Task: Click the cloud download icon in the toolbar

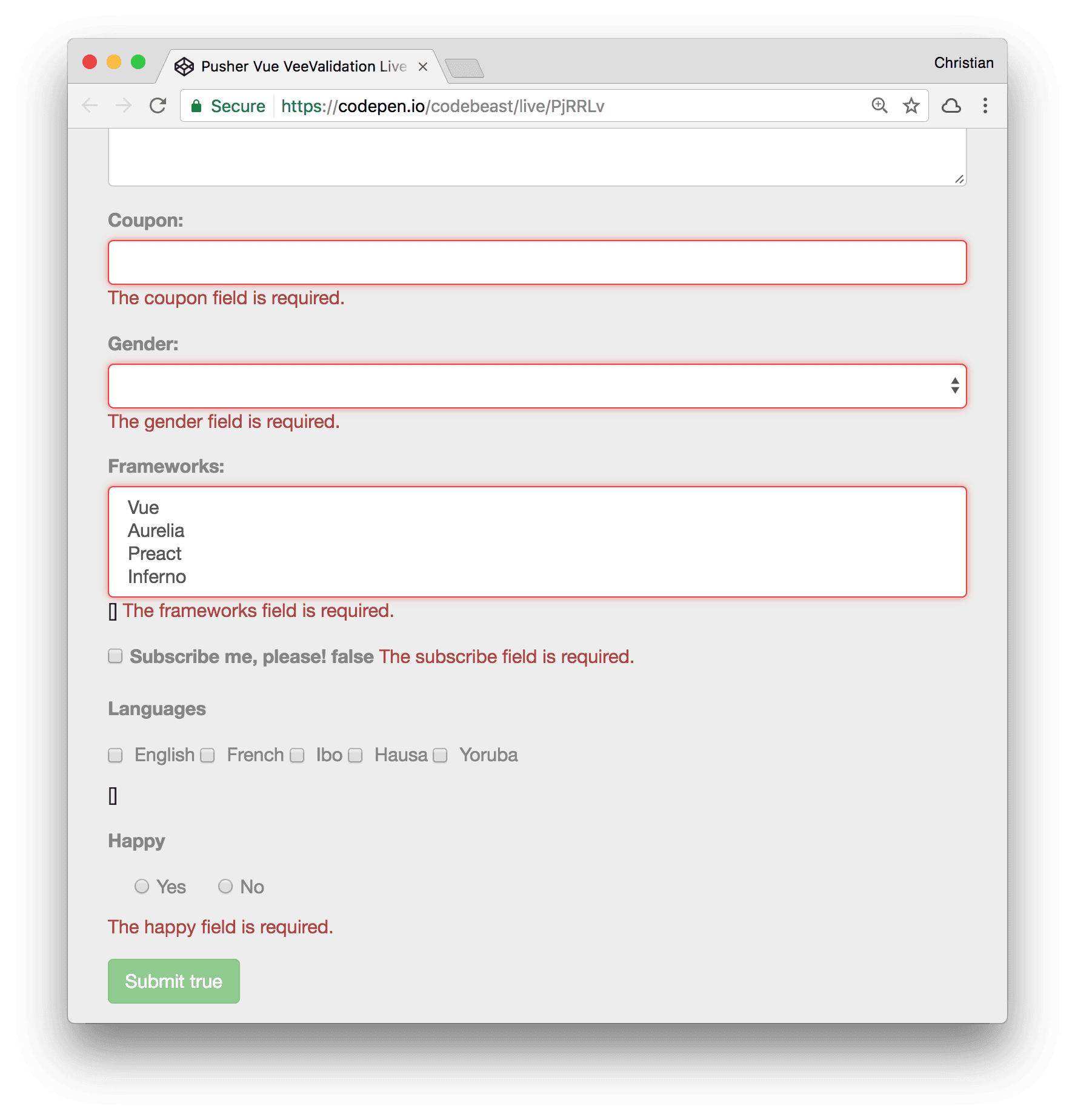Action: tap(951, 105)
